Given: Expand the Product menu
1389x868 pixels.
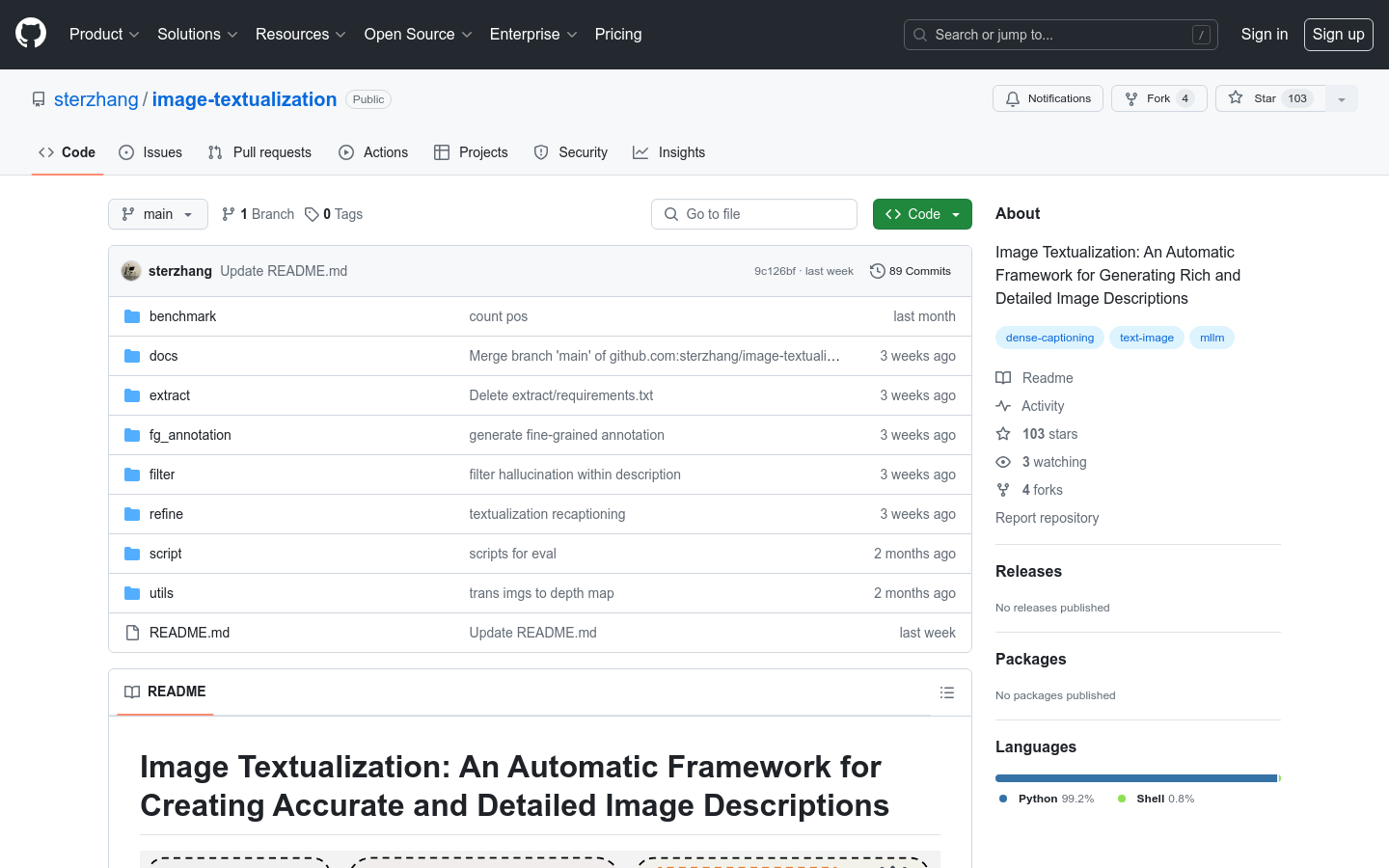Looking at the screenshot, I should [104, 35].
